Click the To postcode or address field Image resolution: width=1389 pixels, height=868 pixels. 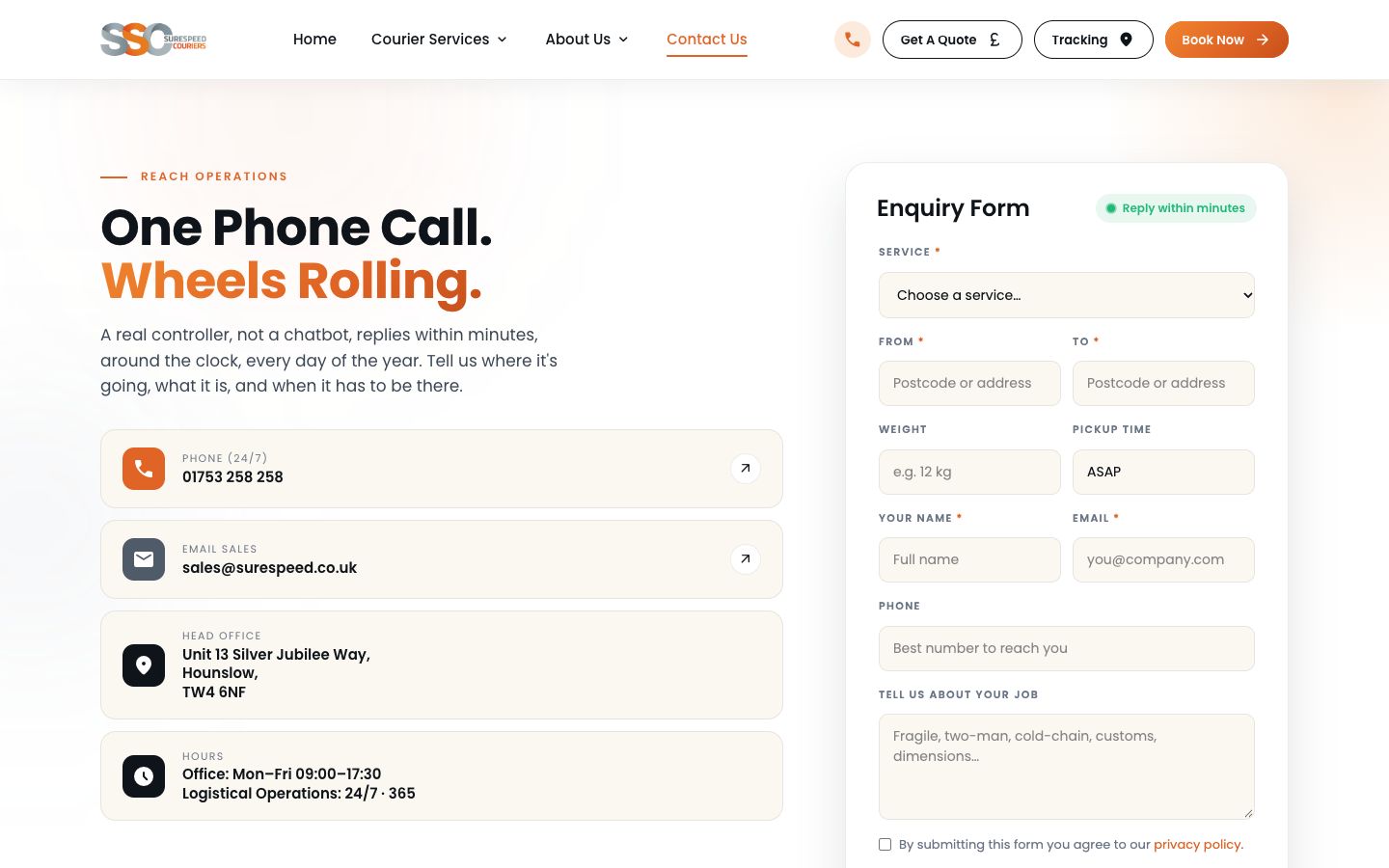(x=1163, y=384)
